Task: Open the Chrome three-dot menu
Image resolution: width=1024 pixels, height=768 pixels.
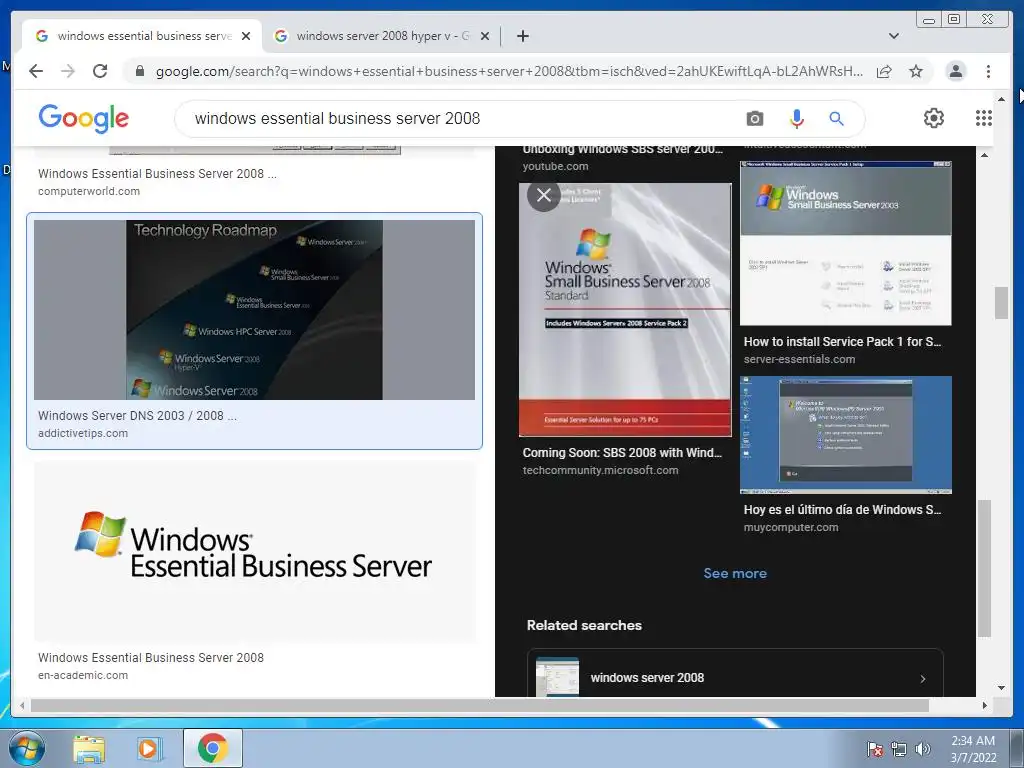Action: pos(988,71)
